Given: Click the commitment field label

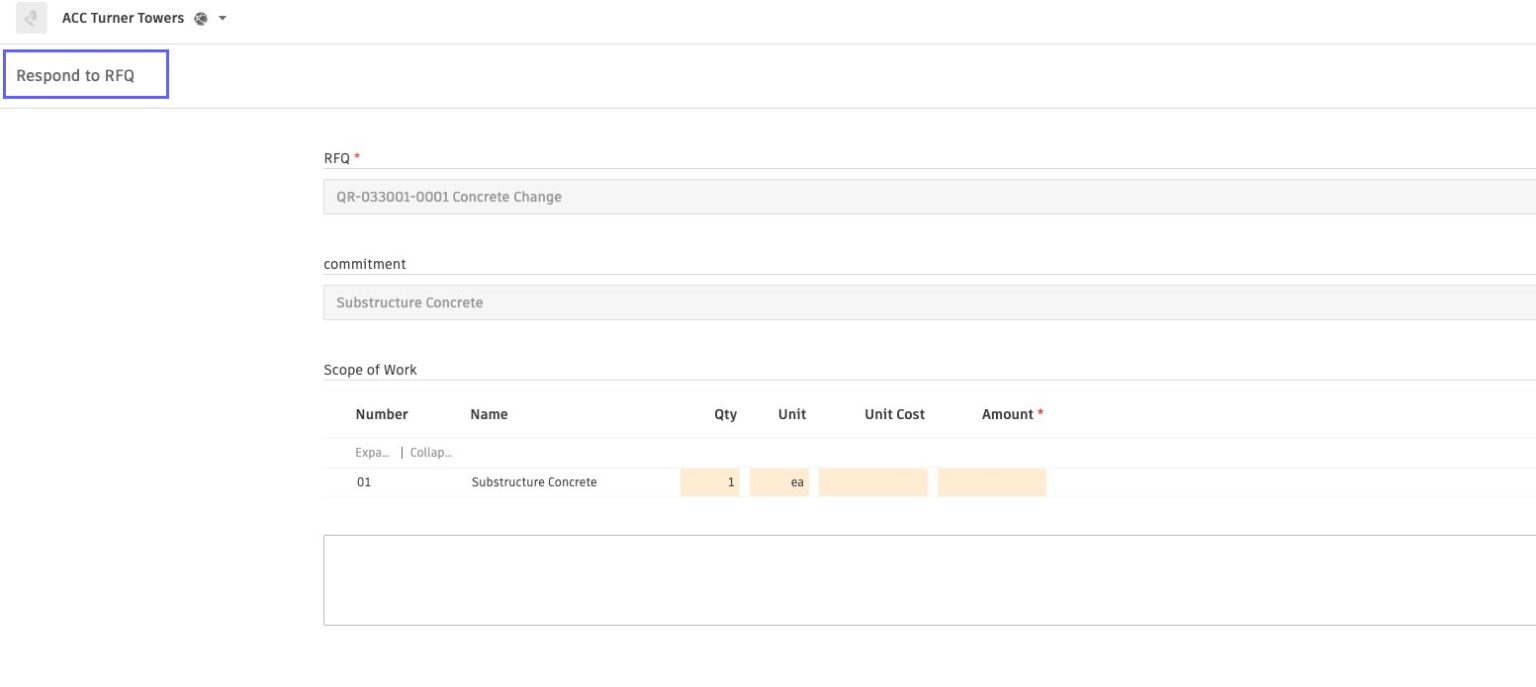Looking at the screenshot, I should click(x=364, y=264).
